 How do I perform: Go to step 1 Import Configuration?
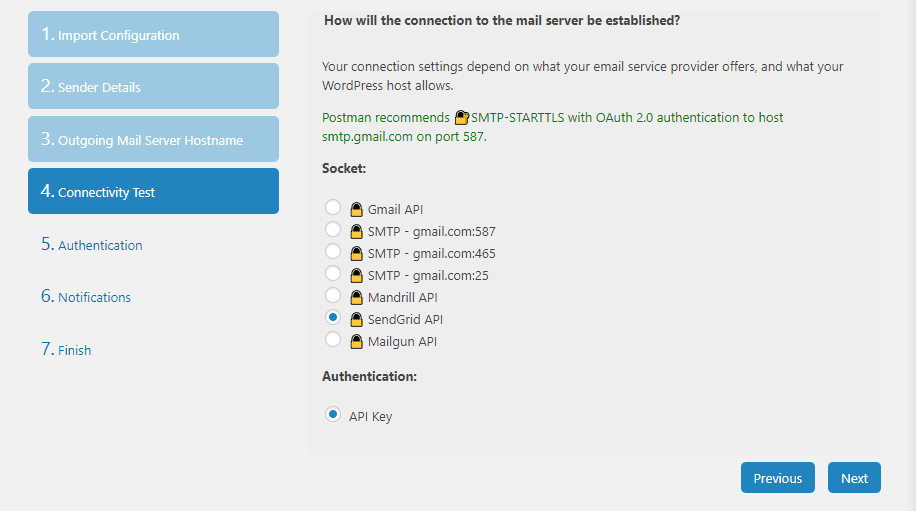click(153, 35)
